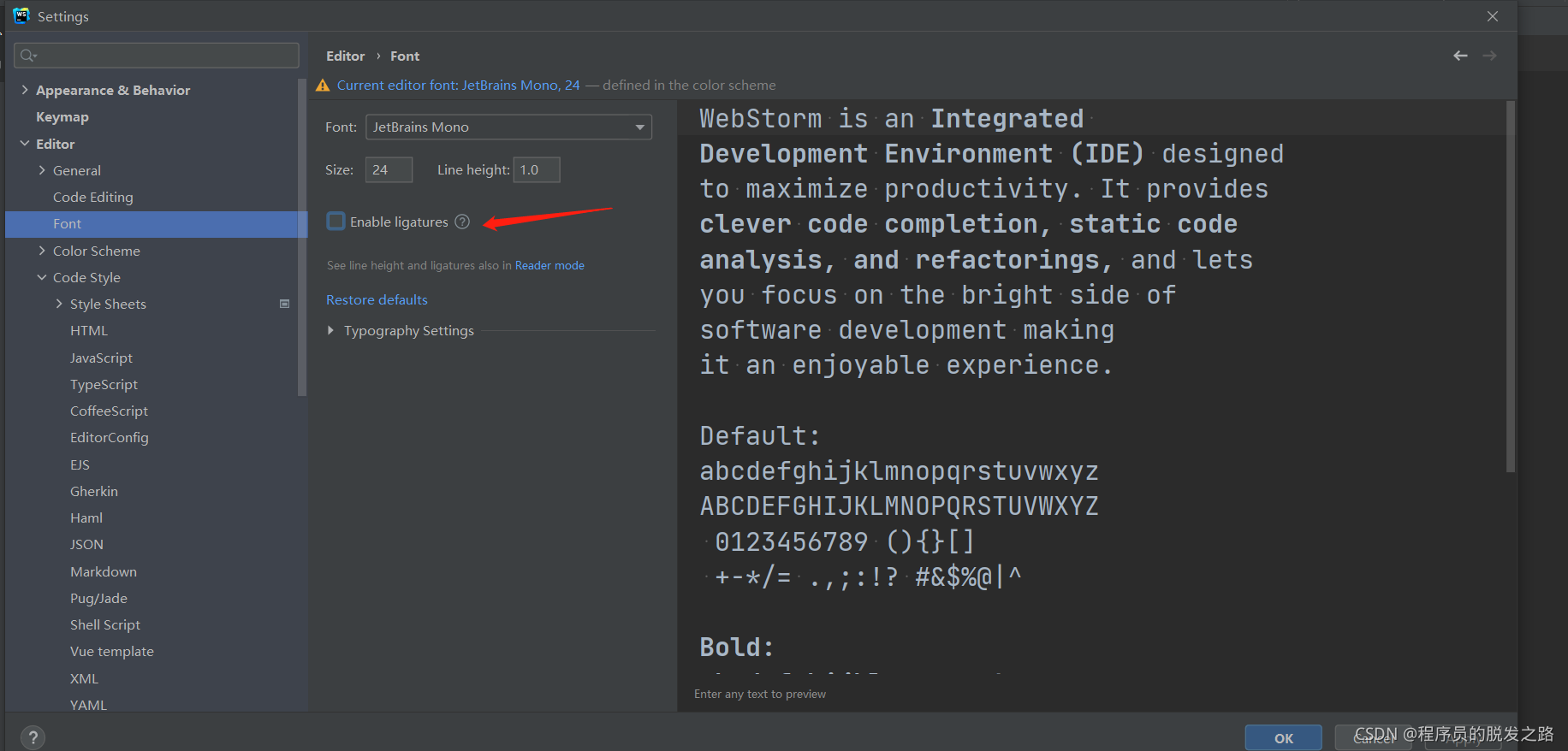This screenshot has height=751, width=1568.
Task: Open Markdown code style
Action: tap(104, 571)
